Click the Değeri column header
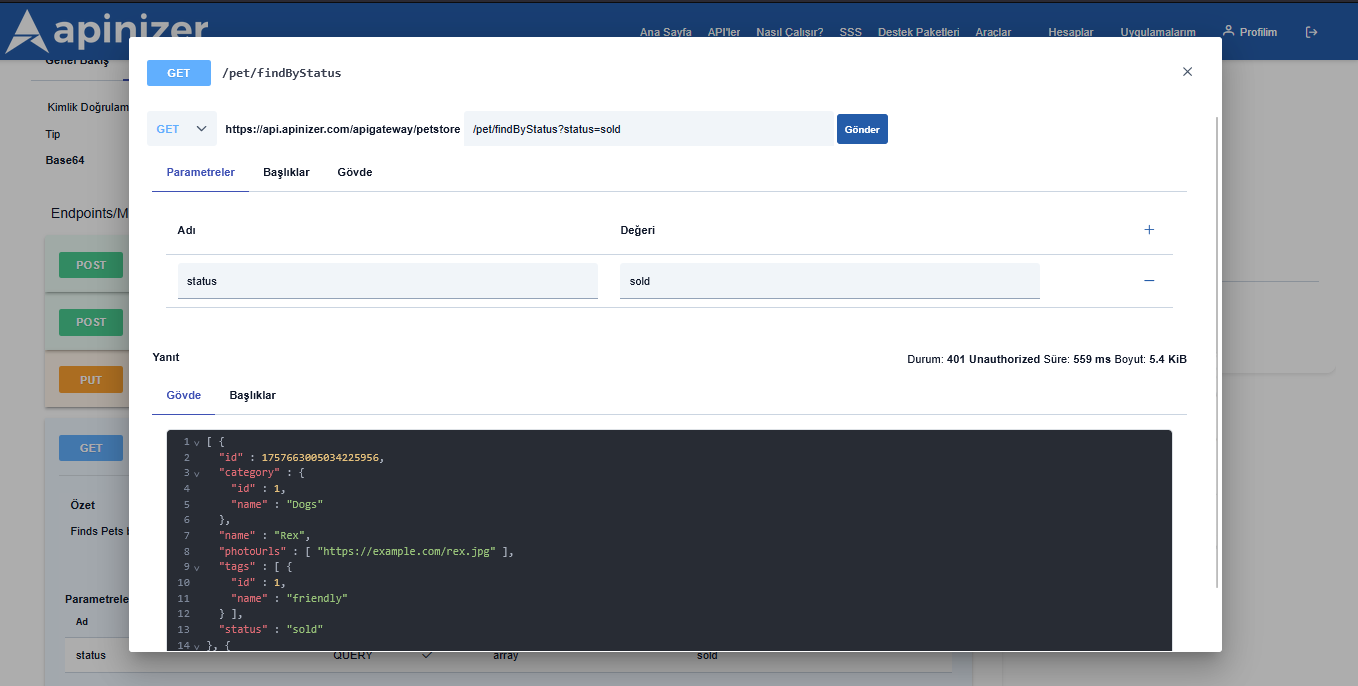This screenshot has height=686, width=1358. (638, 230)
